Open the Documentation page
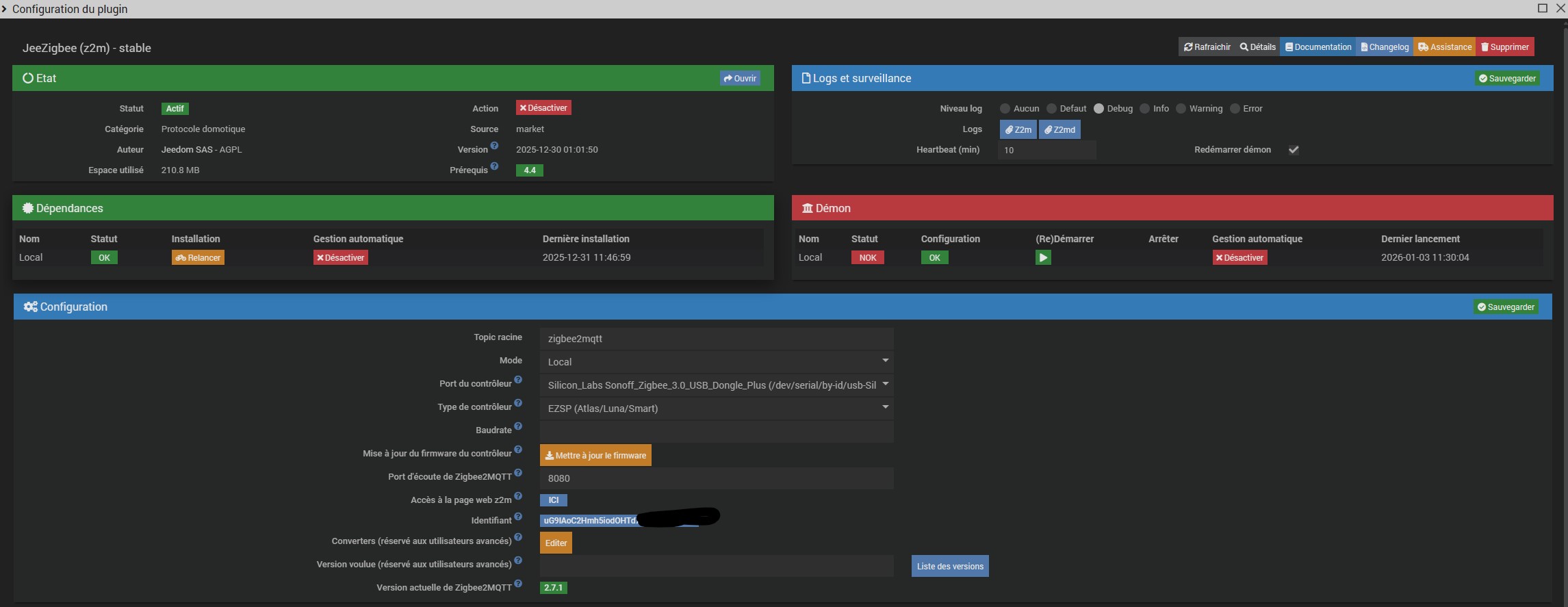Screen dimensions: 1568x607 [x=1318, y=47]
